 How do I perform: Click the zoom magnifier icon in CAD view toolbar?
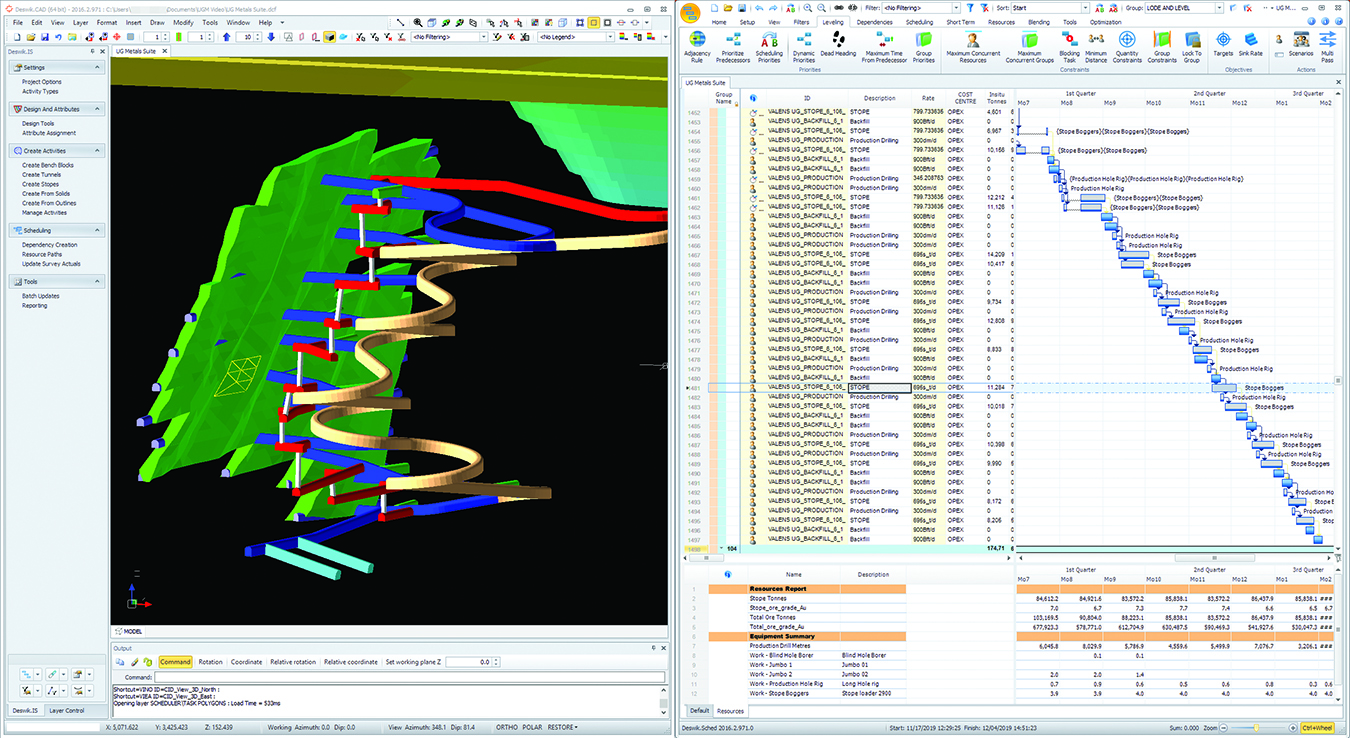click(418, 22)
